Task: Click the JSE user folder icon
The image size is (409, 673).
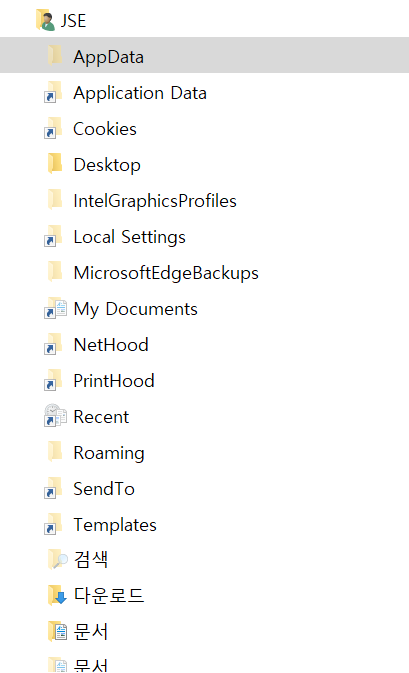Action: pos(45,20)
